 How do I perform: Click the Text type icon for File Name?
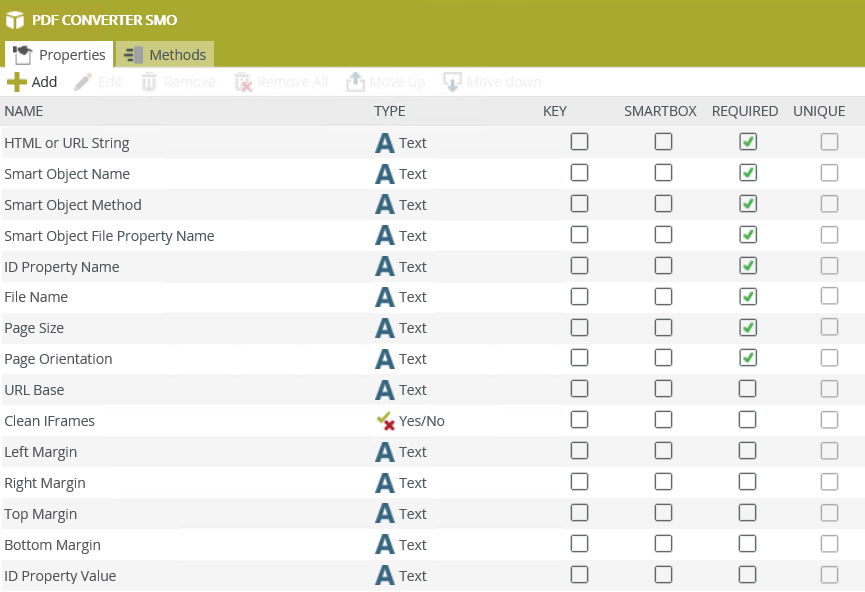[385, 297]
